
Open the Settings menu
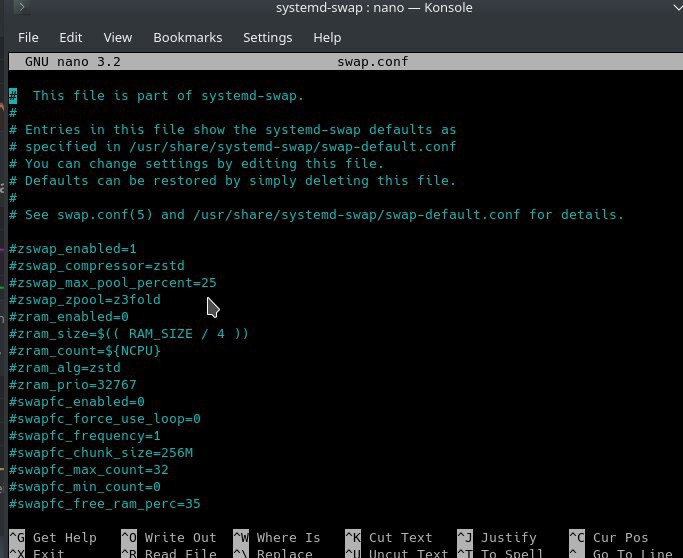point(267,38)
